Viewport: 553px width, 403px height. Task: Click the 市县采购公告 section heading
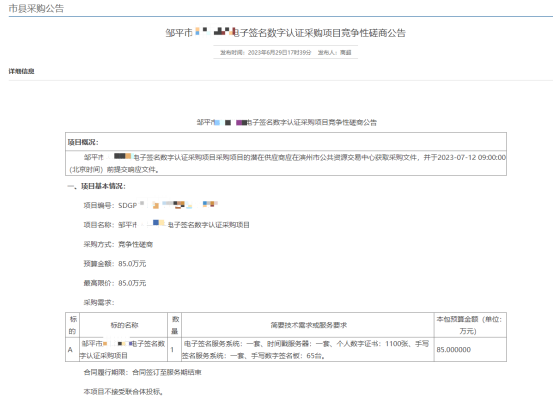click(36, 8)
